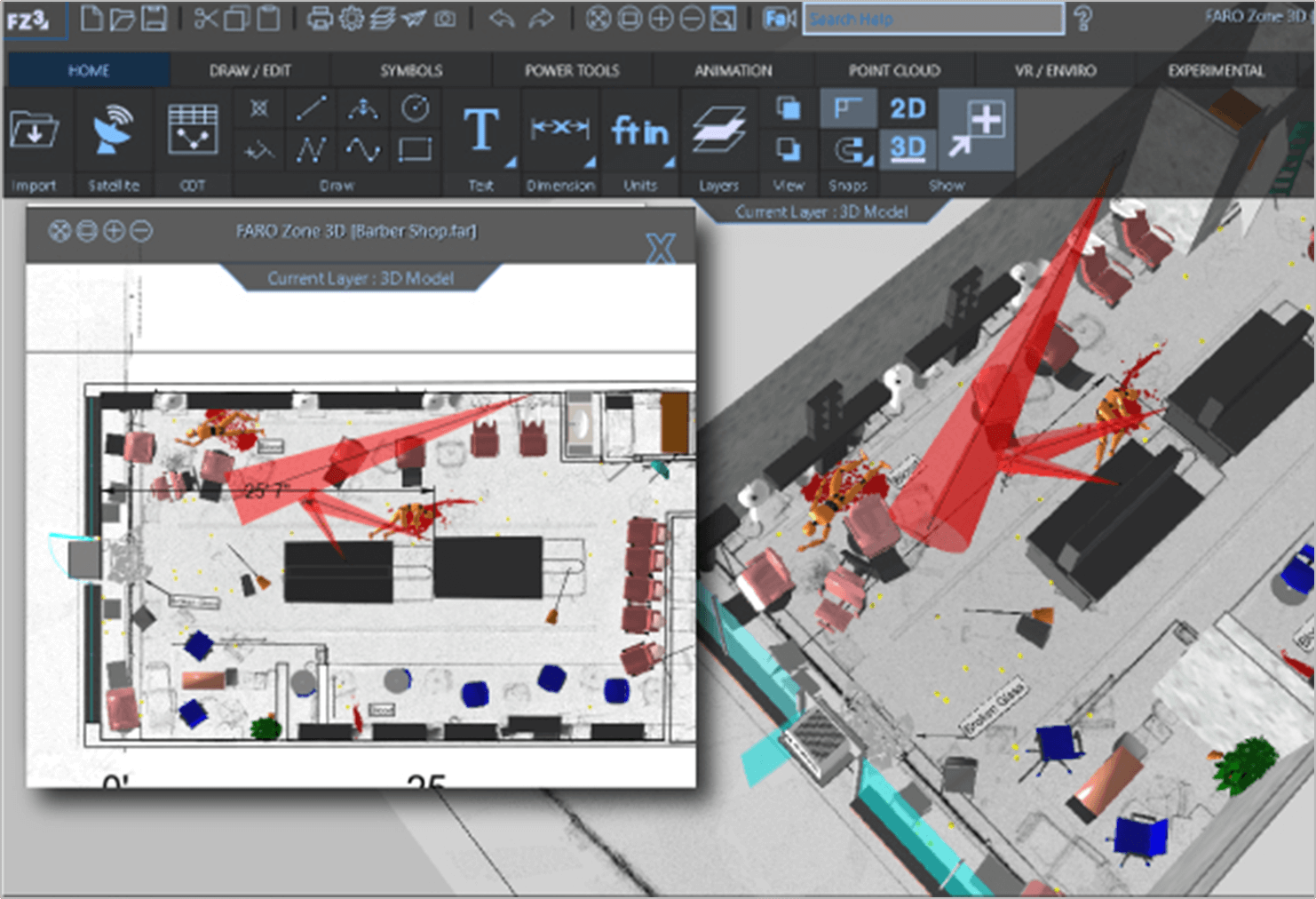
Task: Click the Print icon
Action: tap(320, 18)
